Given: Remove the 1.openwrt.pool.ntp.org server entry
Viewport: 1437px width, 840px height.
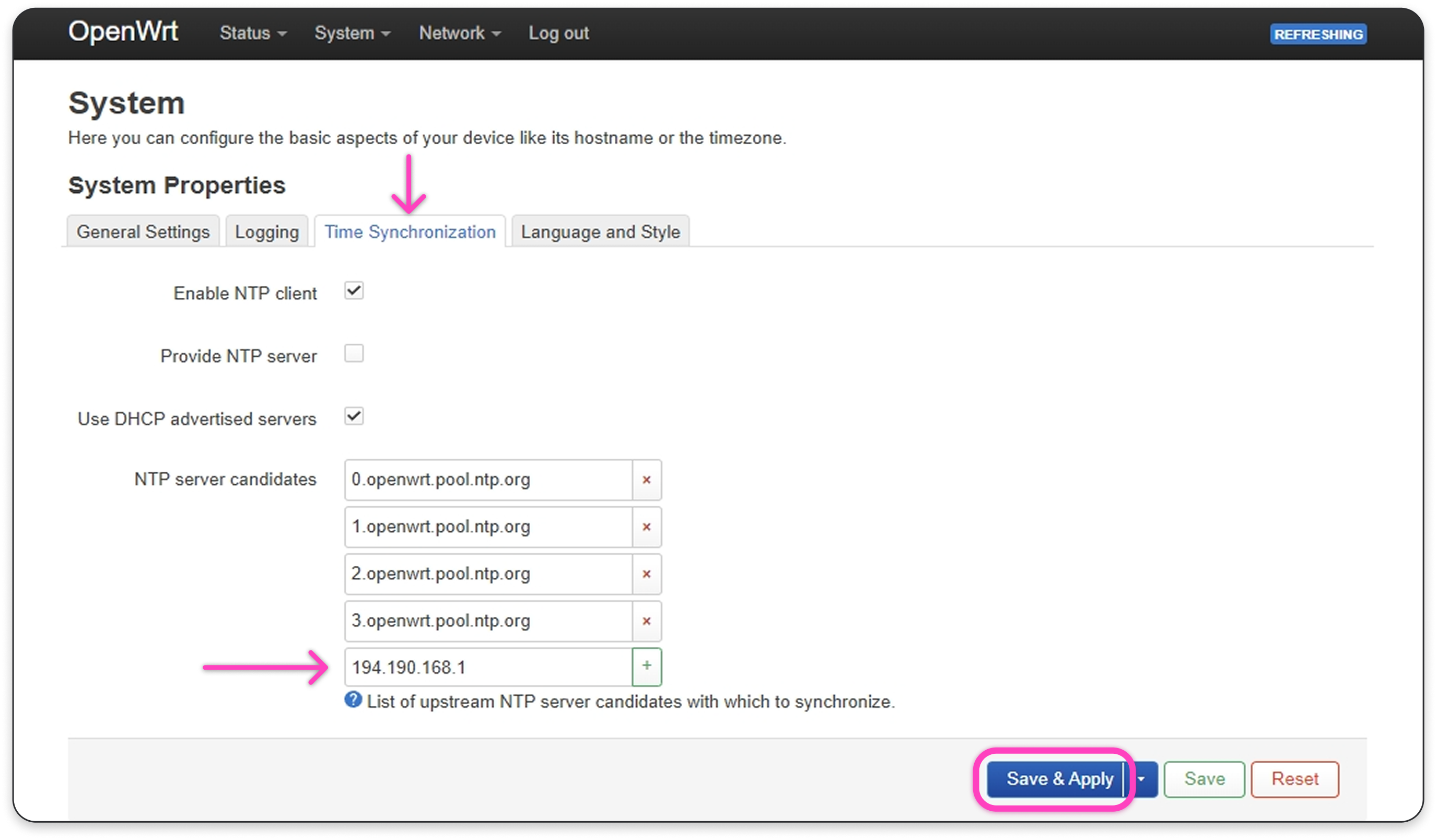Looking at the screenshot, I should pyautogui.click(x=646, y=527).
